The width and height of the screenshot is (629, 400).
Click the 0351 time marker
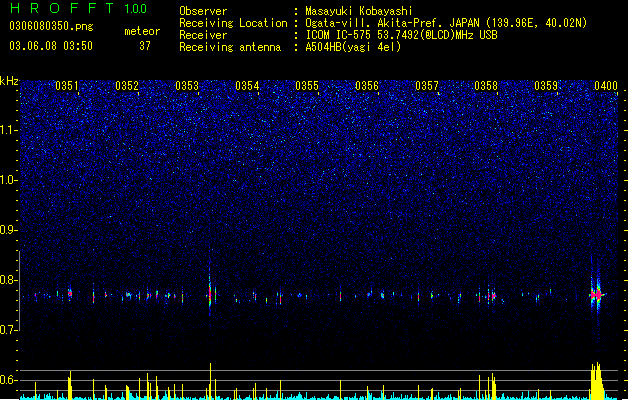pos(67,86)
